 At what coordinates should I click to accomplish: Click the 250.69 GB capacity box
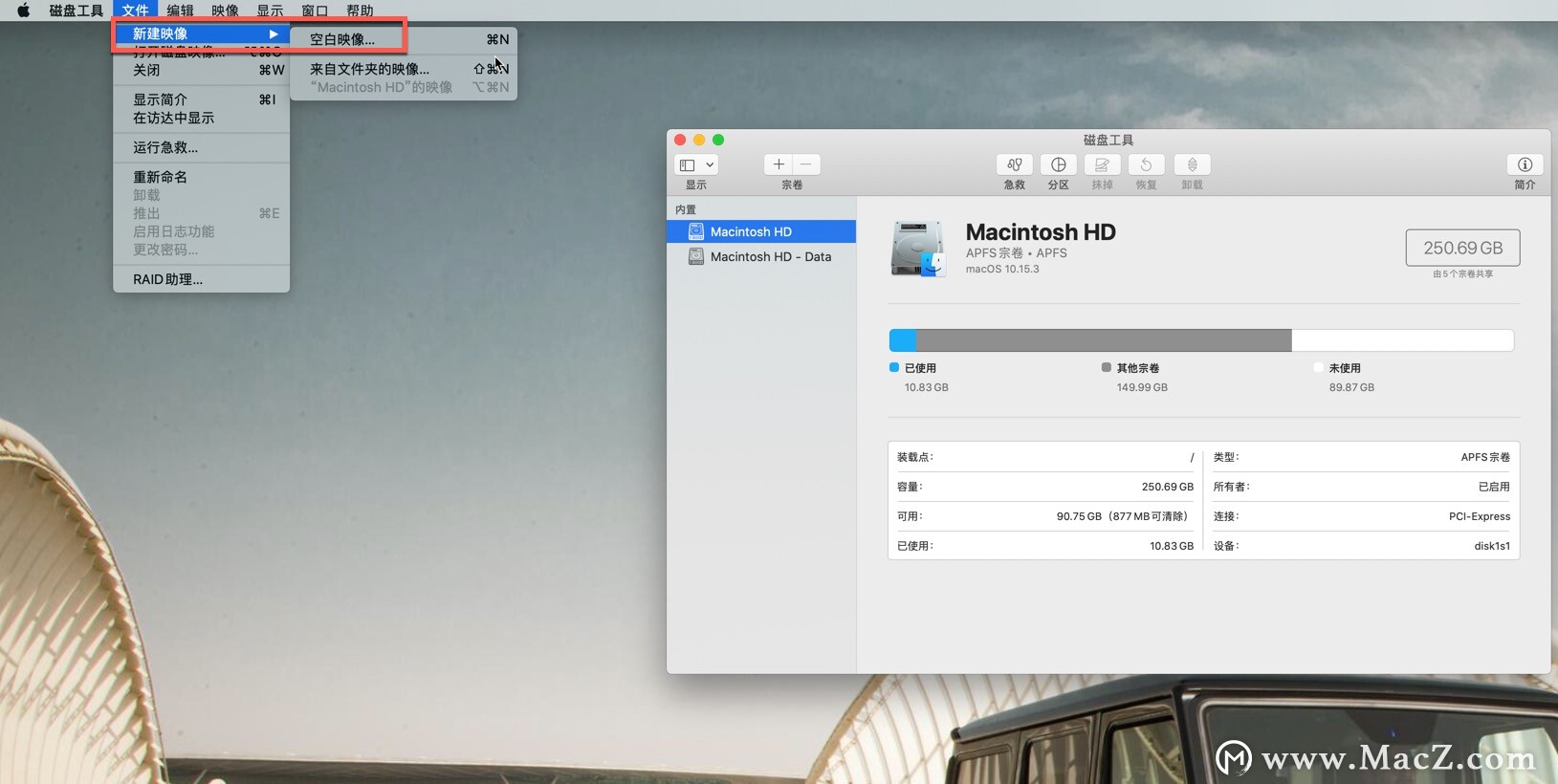point(1462,248)
